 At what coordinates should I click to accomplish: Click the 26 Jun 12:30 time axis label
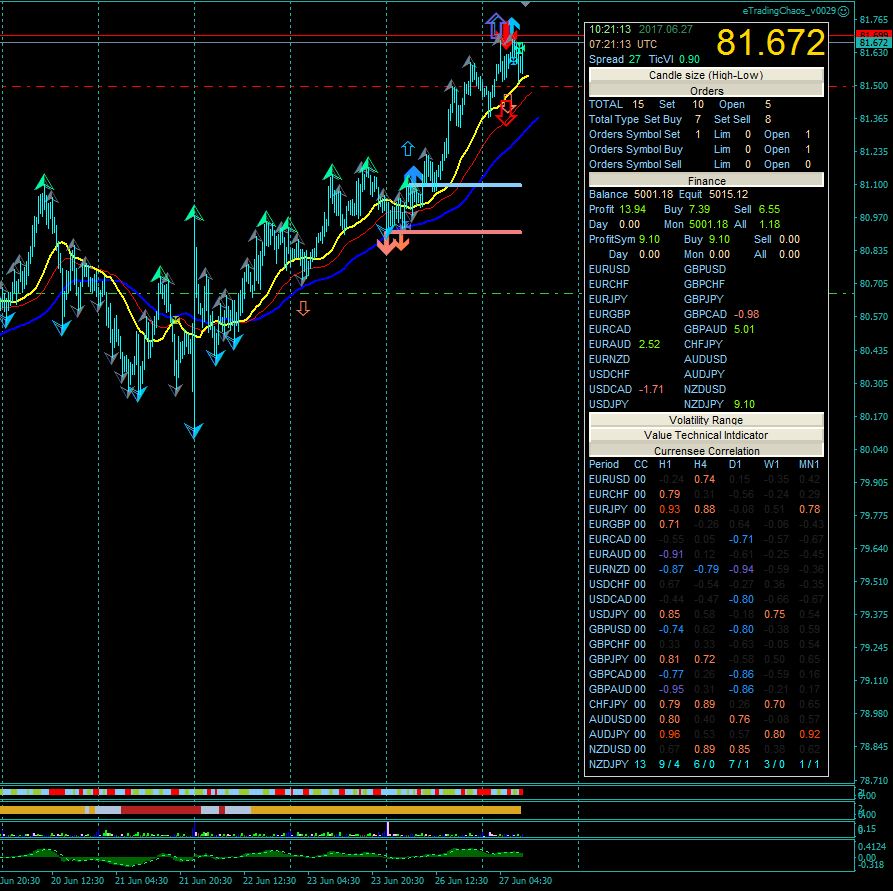pyautogui.click(x=461, y=880)
